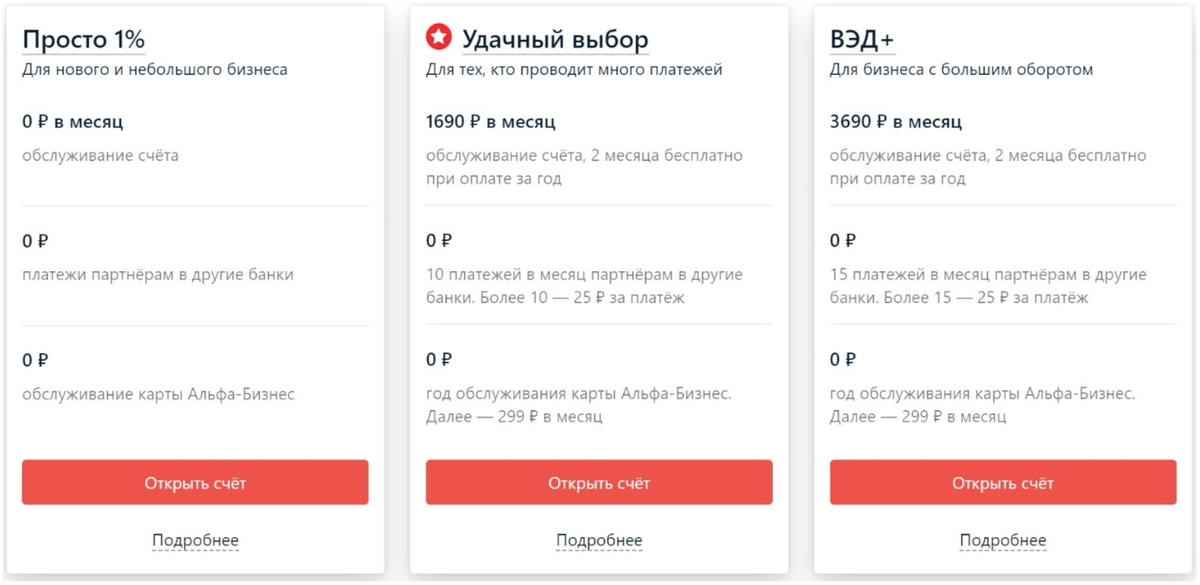Select the 1690 ₽ в месяц price text
The width and height of the screenshot is (1200, 585).
coord(491,122)
